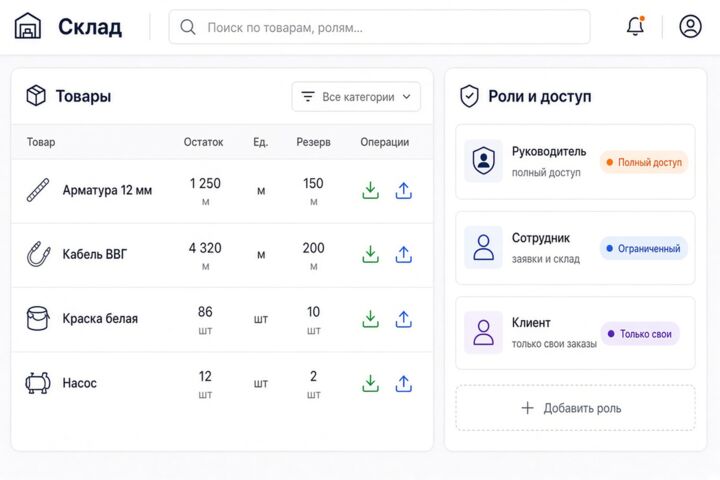Click the search magnifier icon
This screenshot has width=720, height=480.
tap(188, 27)
